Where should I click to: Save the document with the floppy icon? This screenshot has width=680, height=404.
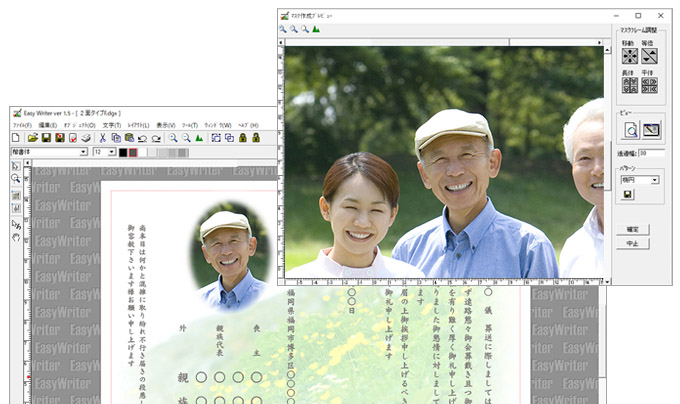pyautogui.click(x=46, y=138)
